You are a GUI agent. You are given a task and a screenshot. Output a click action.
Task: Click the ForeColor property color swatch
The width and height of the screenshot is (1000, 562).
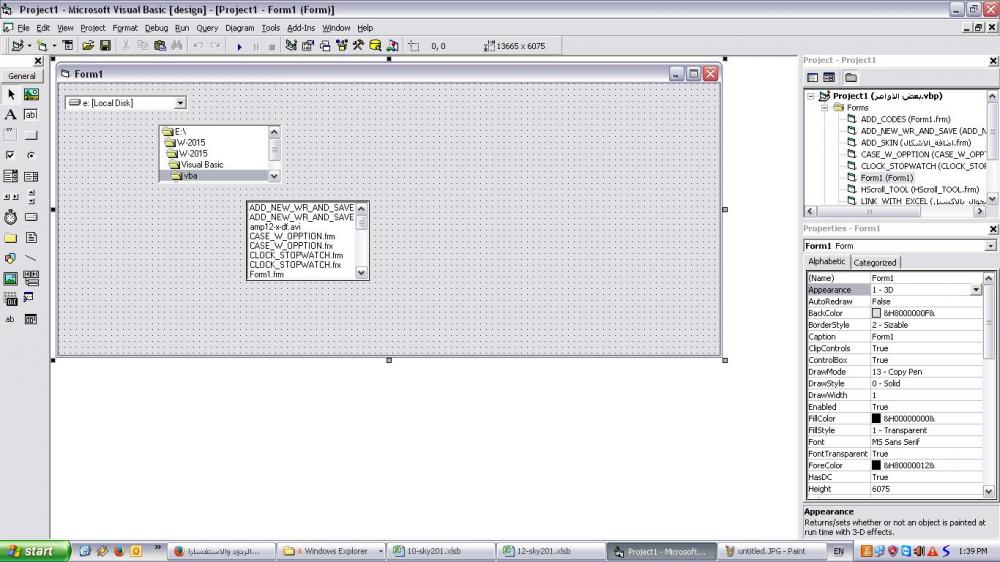(876, 466)
